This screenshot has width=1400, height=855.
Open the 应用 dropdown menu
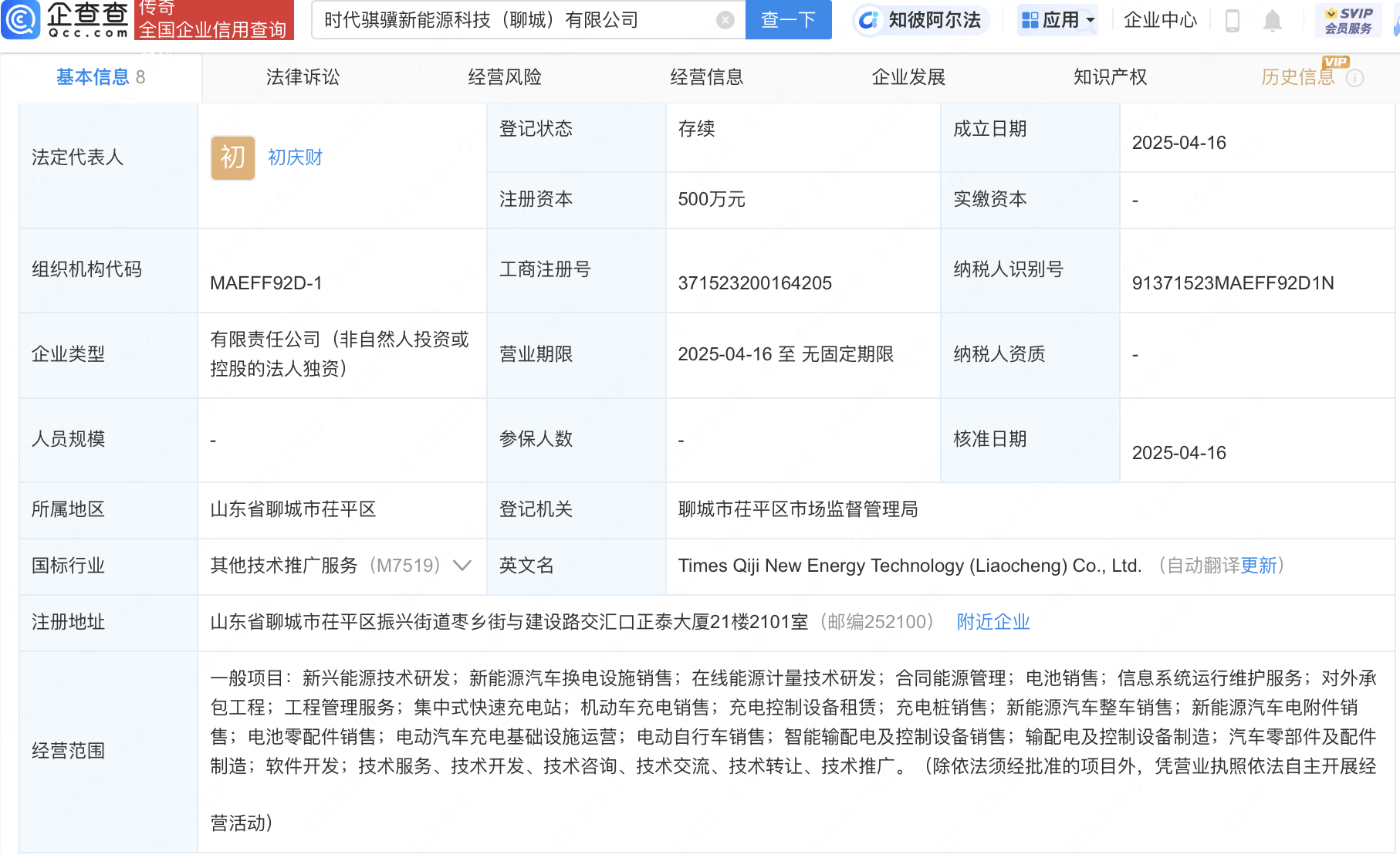point(1089,20)
